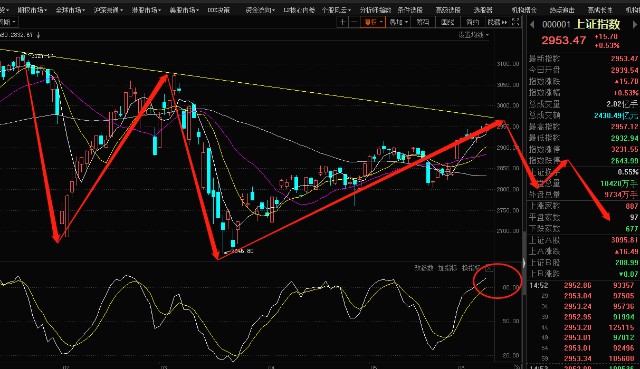Click 换指标 to change indicator

(471, 268)
